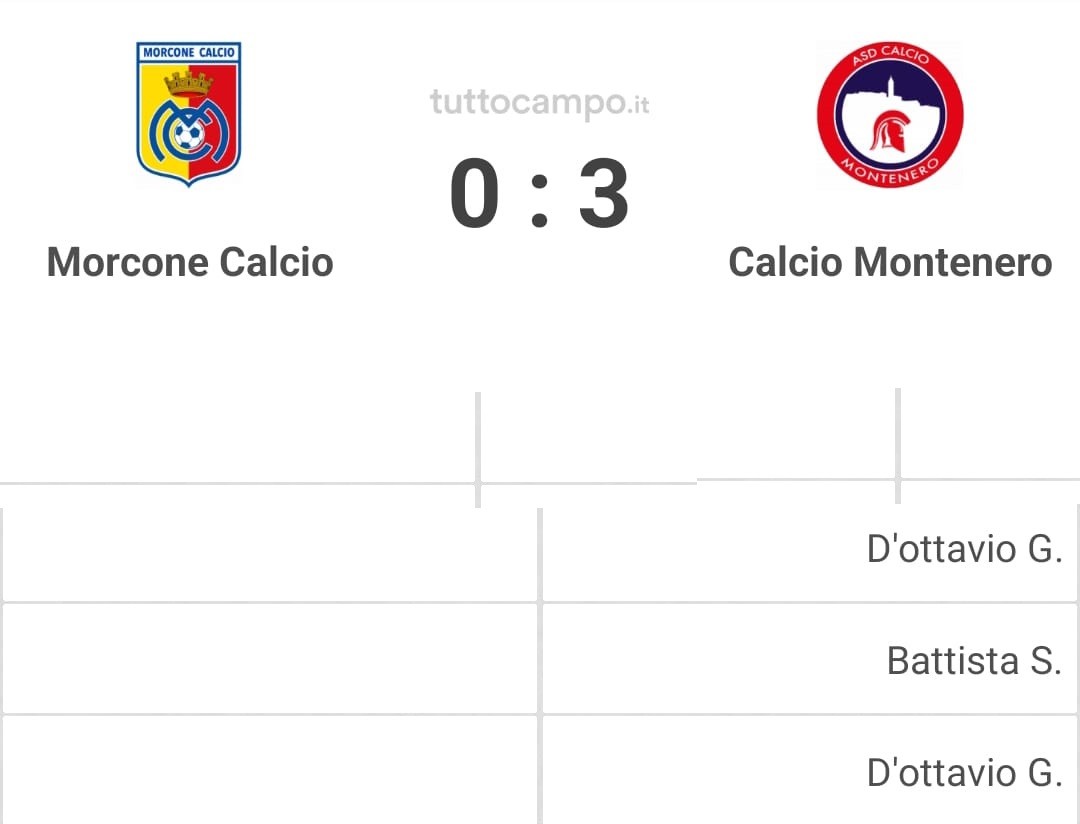Viewport: 1080px width, 824px height.
Task: Open the Morcone Calcio team name link
Action: click(190, 262)
